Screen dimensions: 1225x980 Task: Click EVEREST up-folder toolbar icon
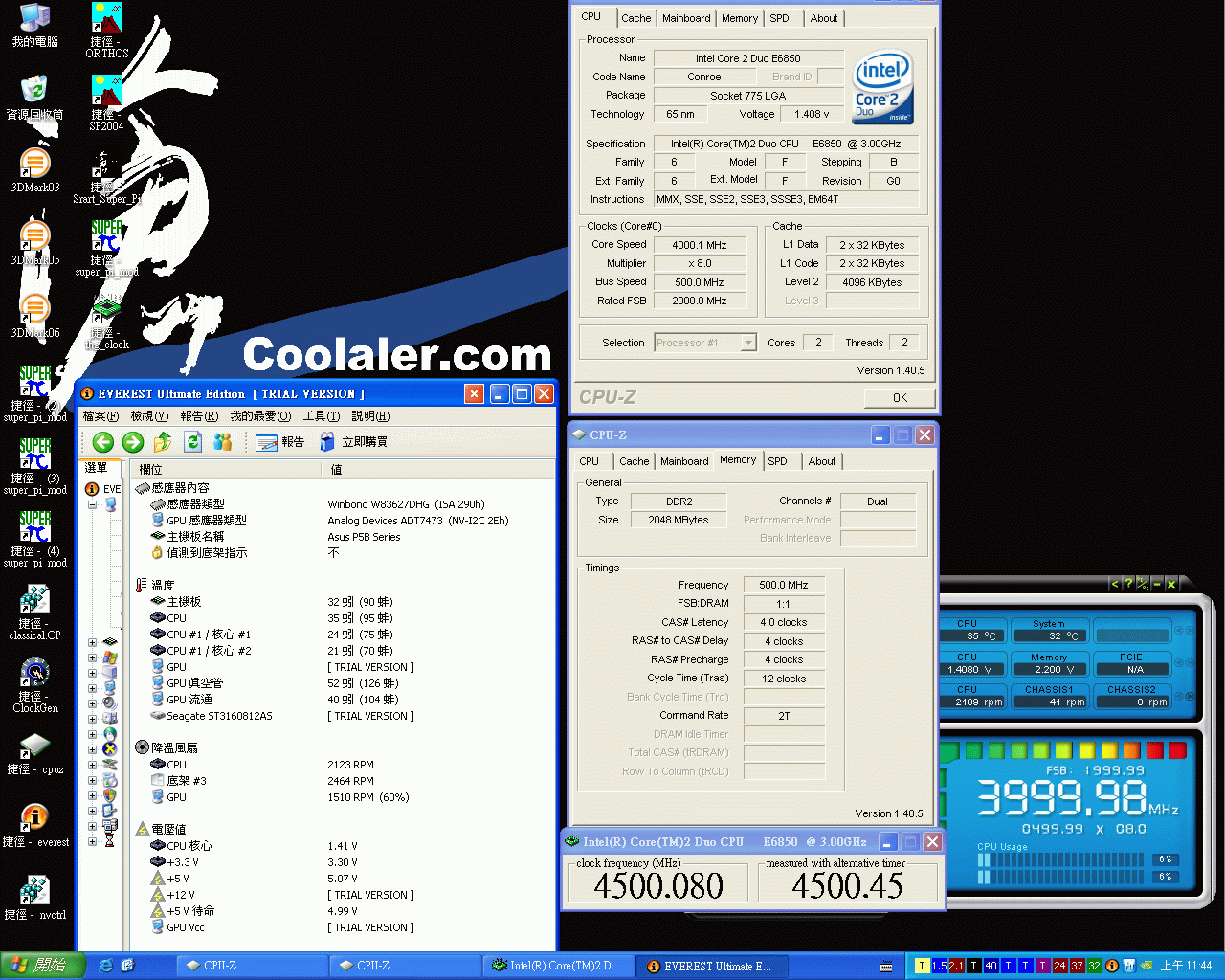[163, 441]
